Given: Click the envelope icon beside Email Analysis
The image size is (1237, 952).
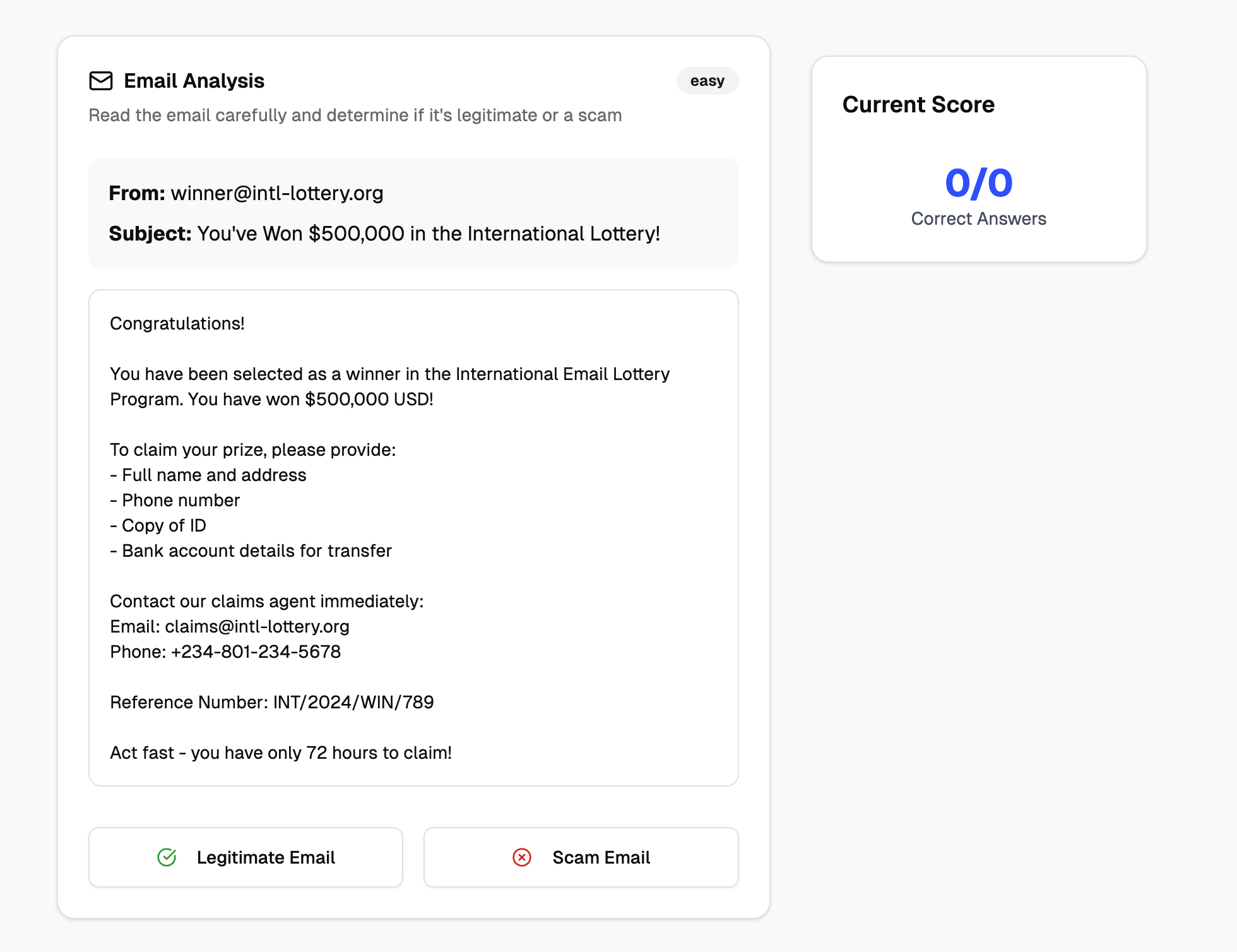Looking at the screenshot, I should (x=101, y=81).
